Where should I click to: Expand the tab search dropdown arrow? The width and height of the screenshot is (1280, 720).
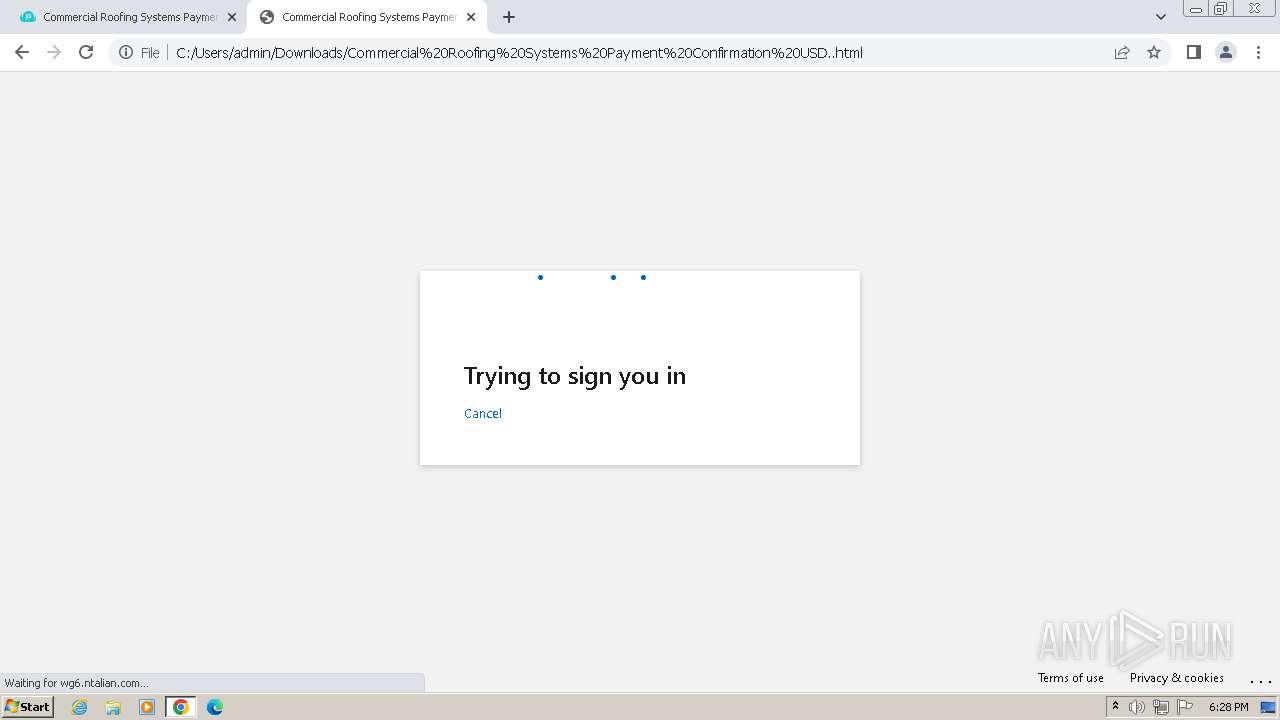1160,17
